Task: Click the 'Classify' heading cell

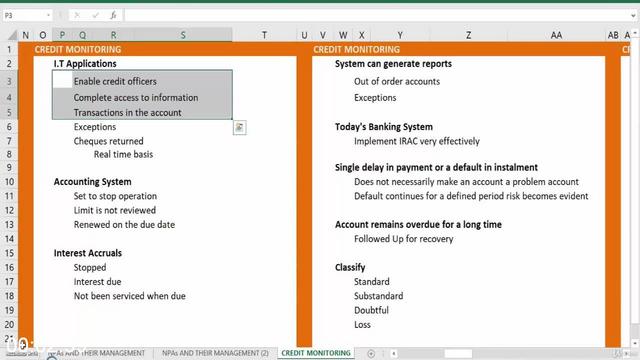Action: click(350, 268)
